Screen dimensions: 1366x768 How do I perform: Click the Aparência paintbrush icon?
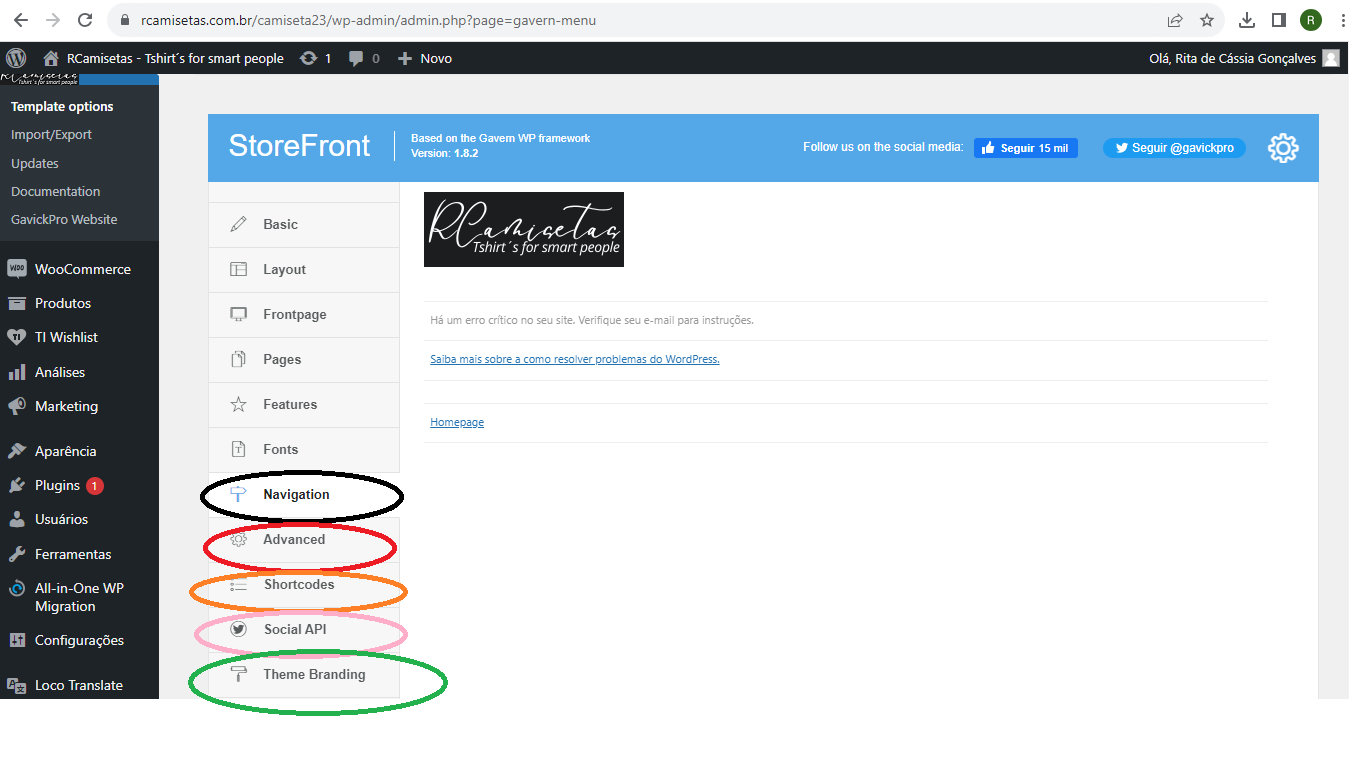(17, 451)
